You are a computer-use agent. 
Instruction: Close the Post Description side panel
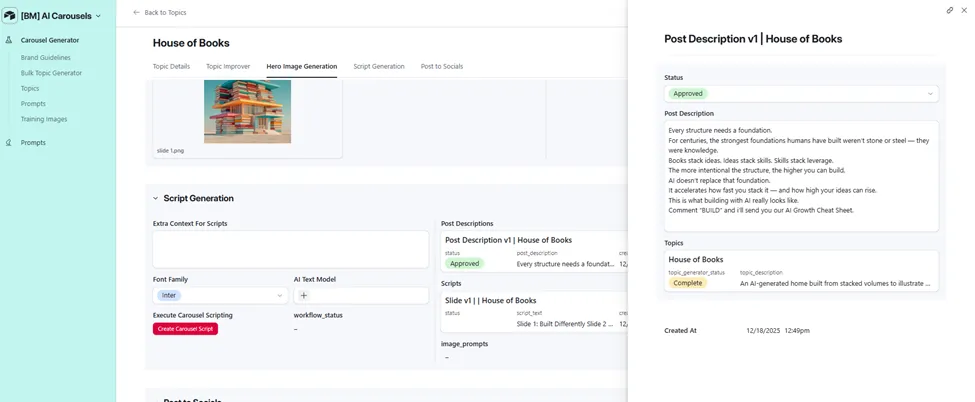point(964,10)
